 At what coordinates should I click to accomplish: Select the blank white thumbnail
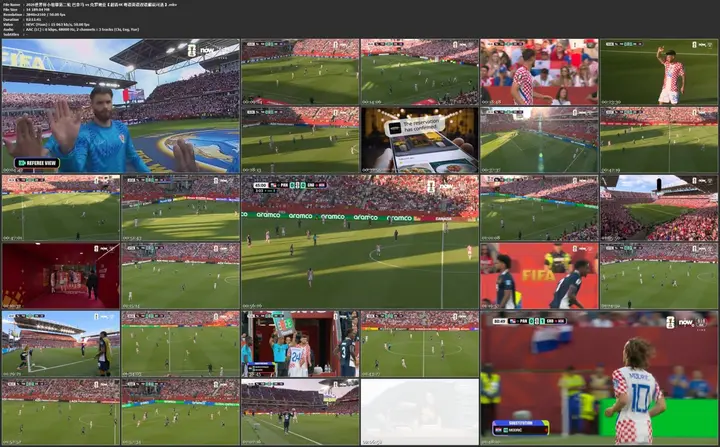(x=420, y=412)
